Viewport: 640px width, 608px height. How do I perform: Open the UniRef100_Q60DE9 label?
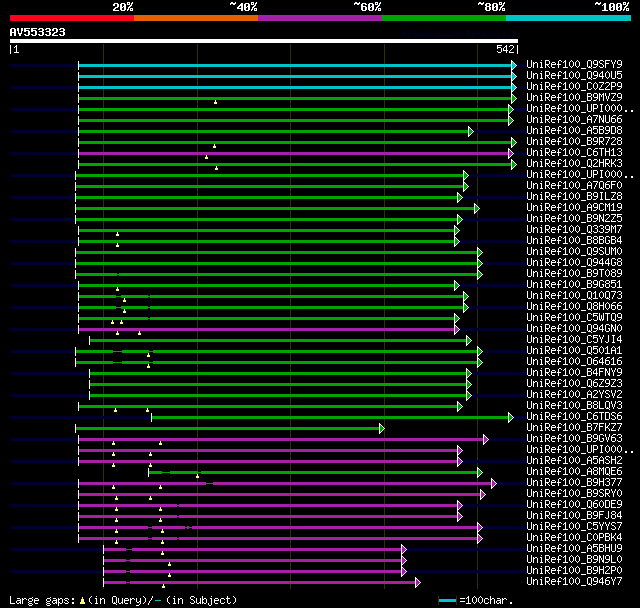pos(574,505)
